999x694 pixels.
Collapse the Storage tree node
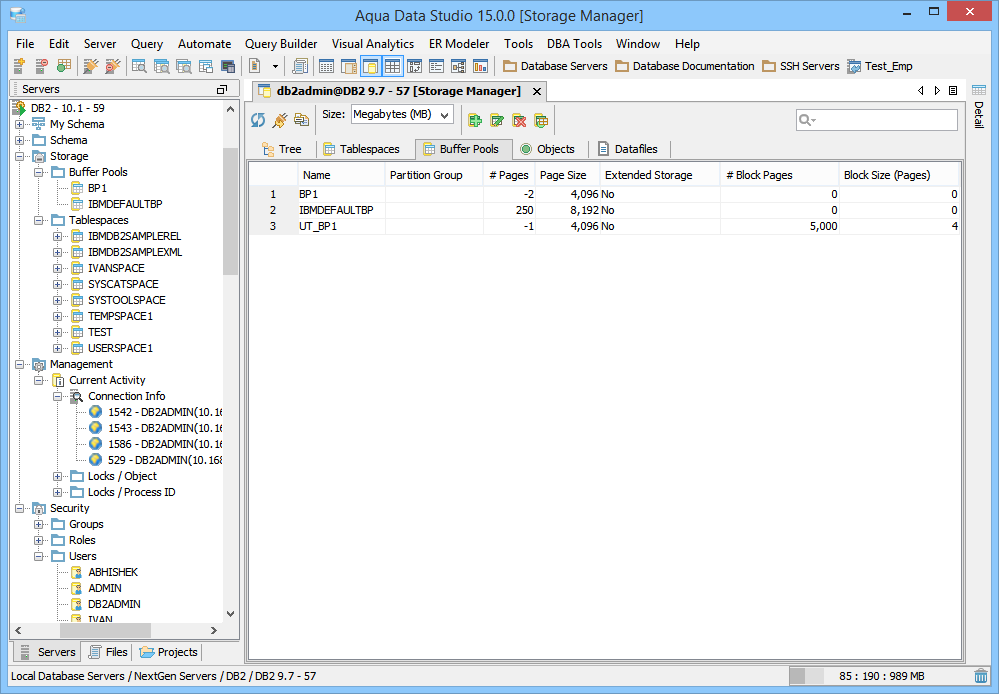point(20,156)
